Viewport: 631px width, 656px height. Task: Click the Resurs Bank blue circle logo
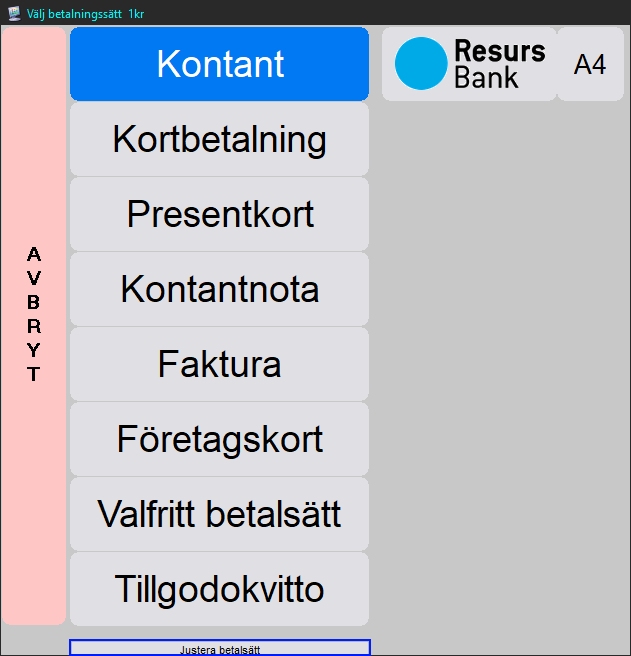tap(420, 64)
